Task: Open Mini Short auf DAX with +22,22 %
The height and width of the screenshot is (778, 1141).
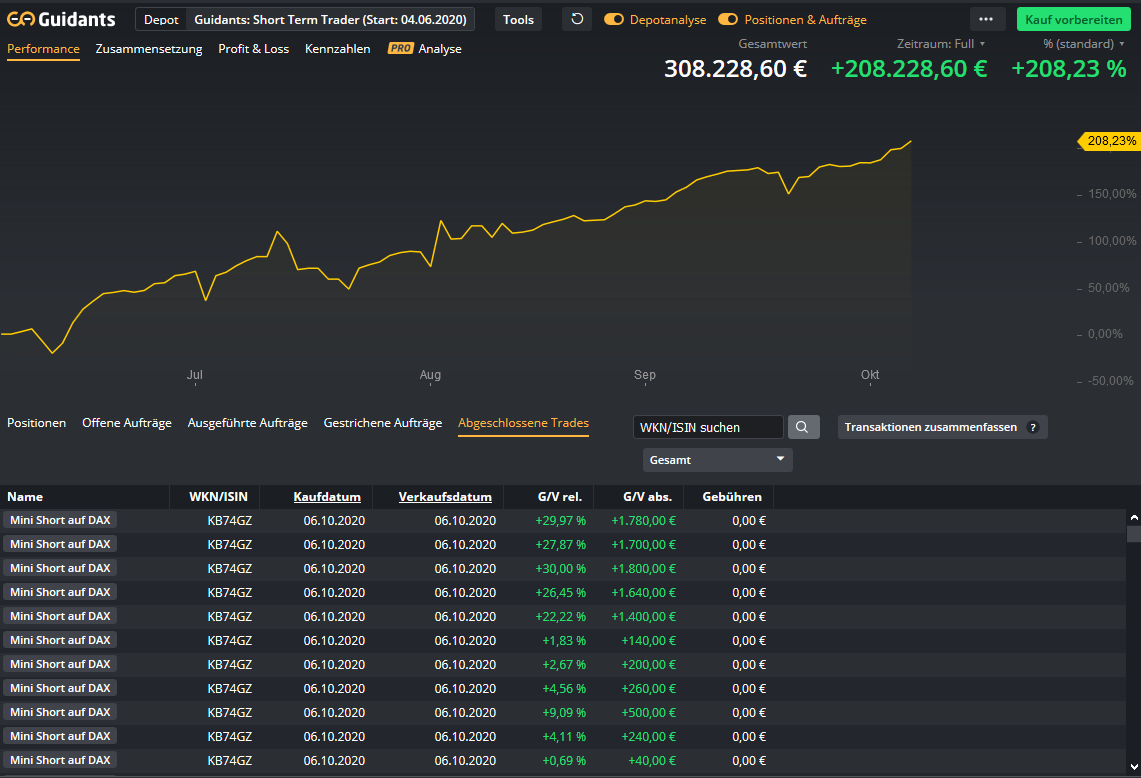Action: tap(60, 616)
